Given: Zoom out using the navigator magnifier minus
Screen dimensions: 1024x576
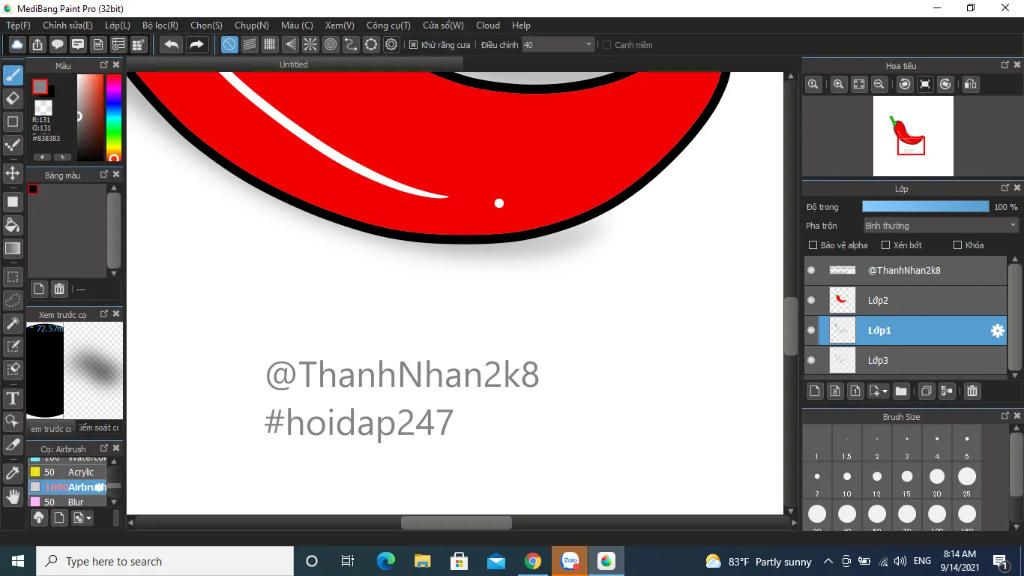Looking at the screenshot, I should click(879, 84).
